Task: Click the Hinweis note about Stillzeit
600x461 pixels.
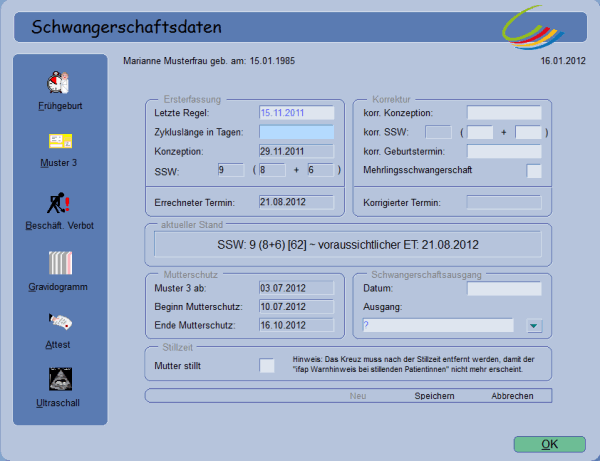Action: pos(413,364)
